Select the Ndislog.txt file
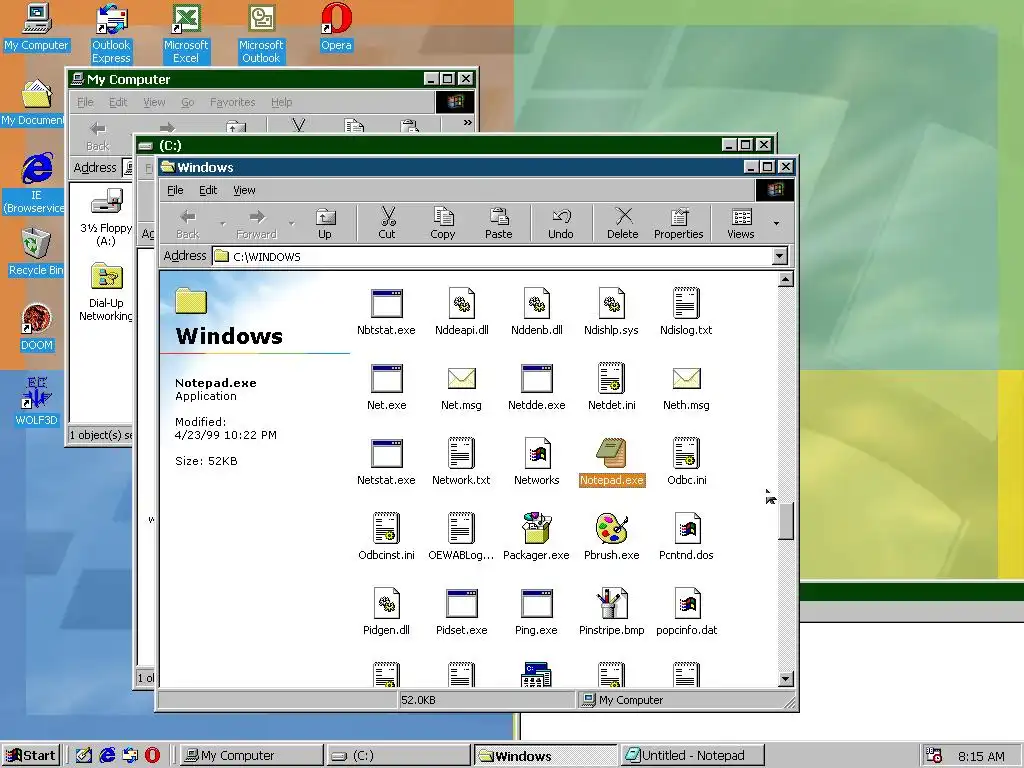 click(686, 312)
